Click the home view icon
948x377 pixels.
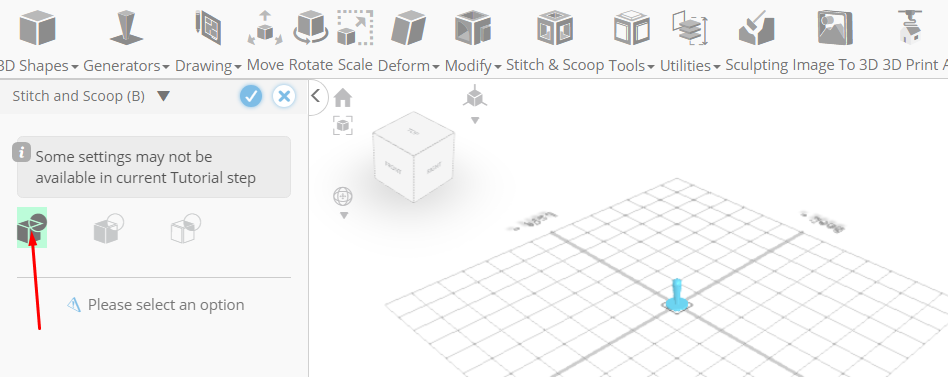click(x=343, y=97)
